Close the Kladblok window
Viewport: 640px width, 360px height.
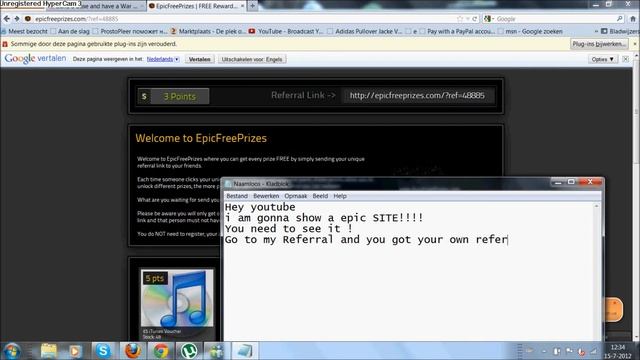coord(590,182)
